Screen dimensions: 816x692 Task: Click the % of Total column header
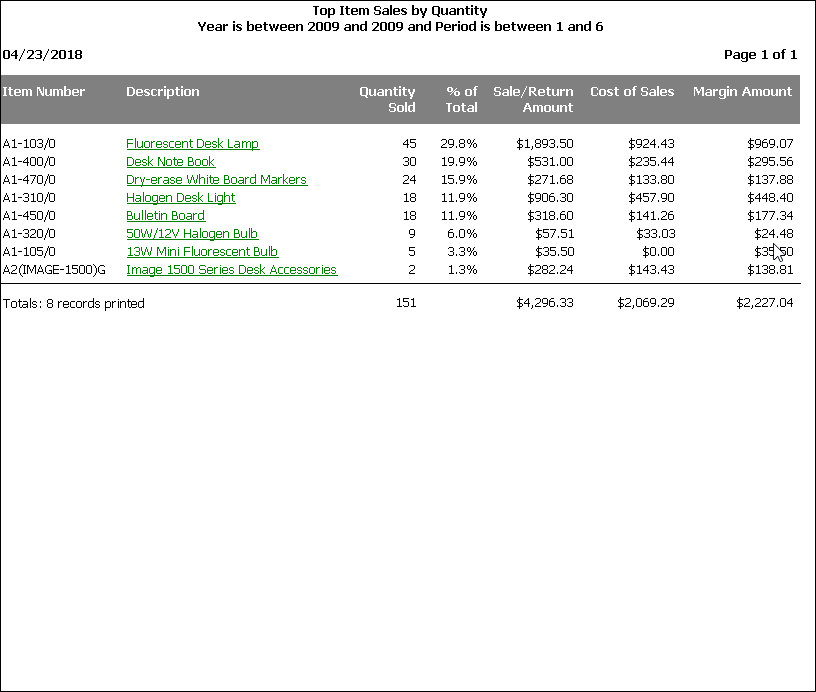[x=461, y=99]
